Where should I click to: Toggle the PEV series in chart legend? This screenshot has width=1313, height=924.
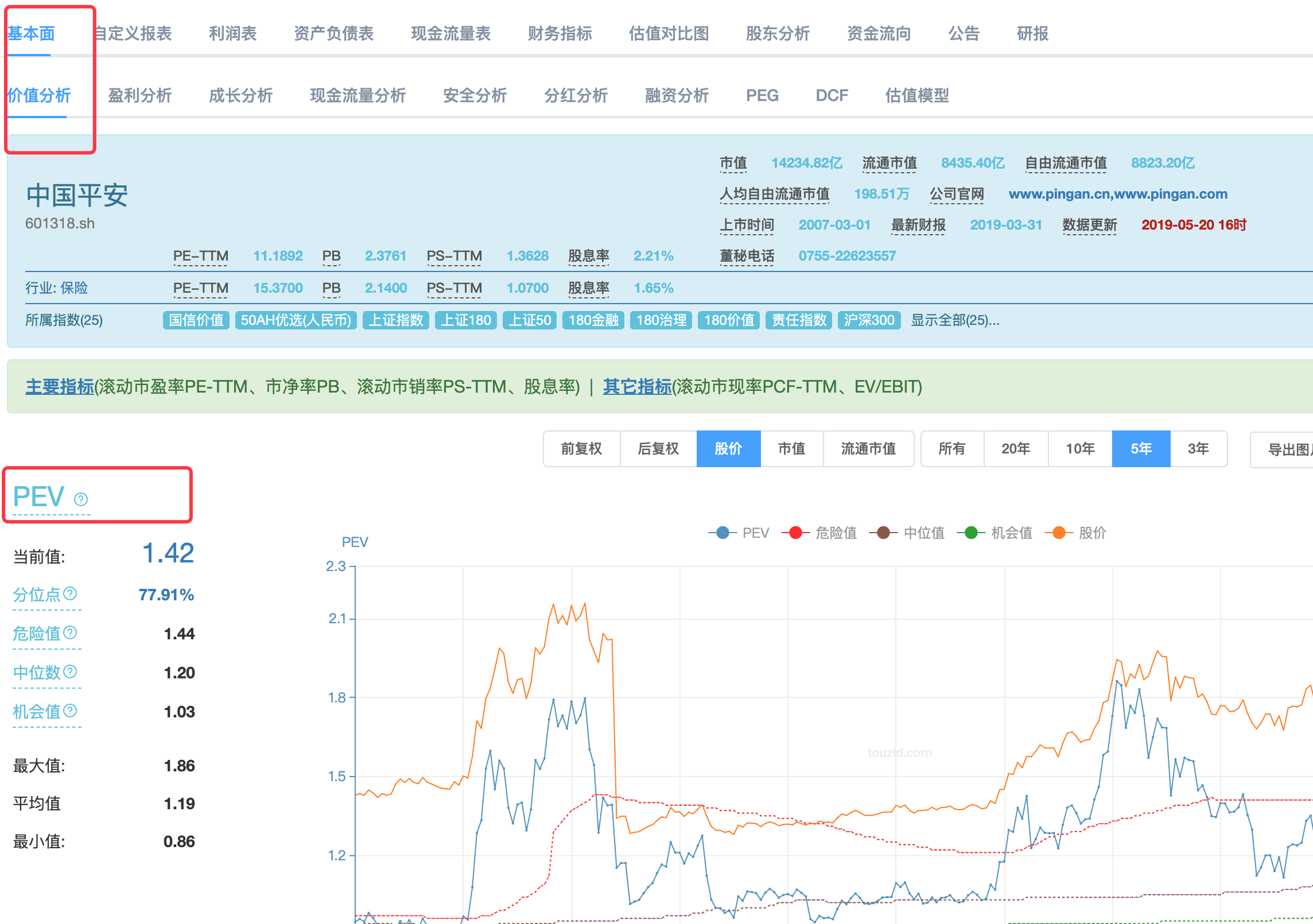pyautogui.click(x=739, y=533)
